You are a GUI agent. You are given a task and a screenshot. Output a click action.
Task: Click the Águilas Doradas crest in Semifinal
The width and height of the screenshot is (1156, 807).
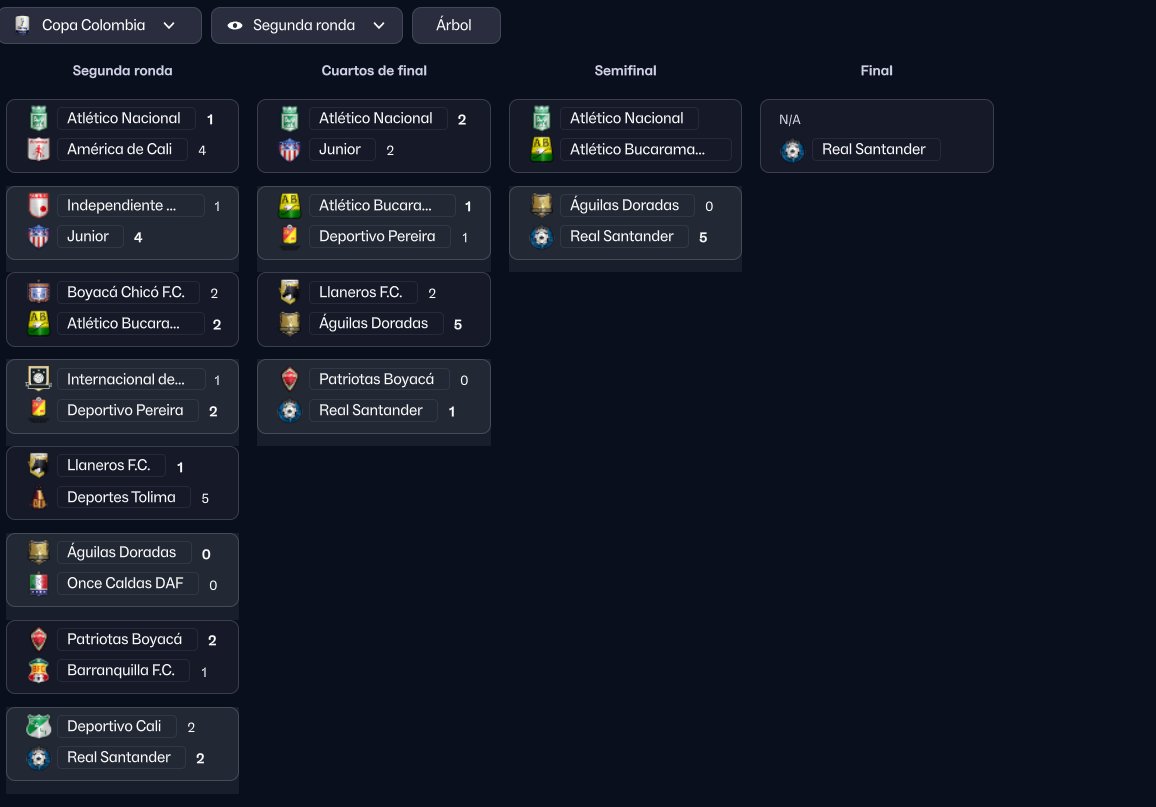coord(542,205)
